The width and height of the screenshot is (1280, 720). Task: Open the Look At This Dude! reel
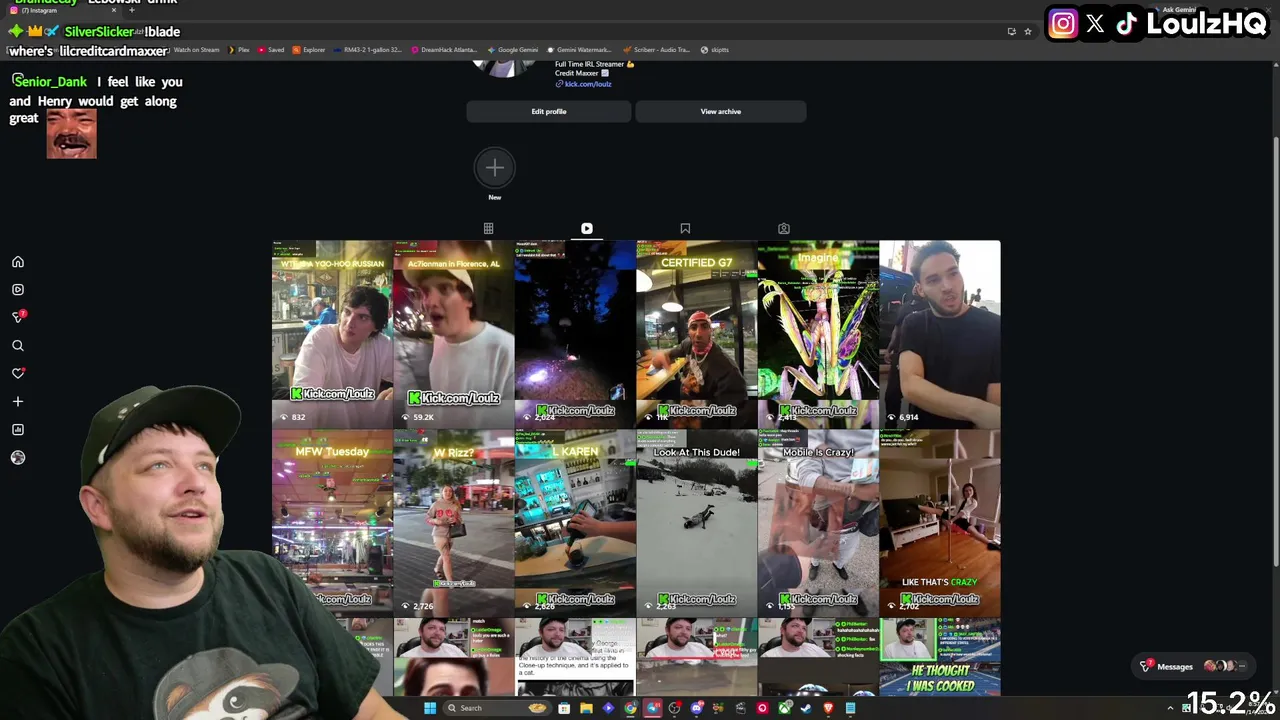tap(697, 522)
